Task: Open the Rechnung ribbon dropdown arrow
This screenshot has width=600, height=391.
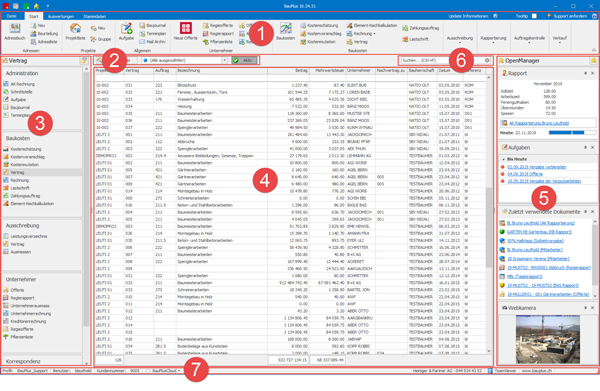Action: click(x=374, y=34)
